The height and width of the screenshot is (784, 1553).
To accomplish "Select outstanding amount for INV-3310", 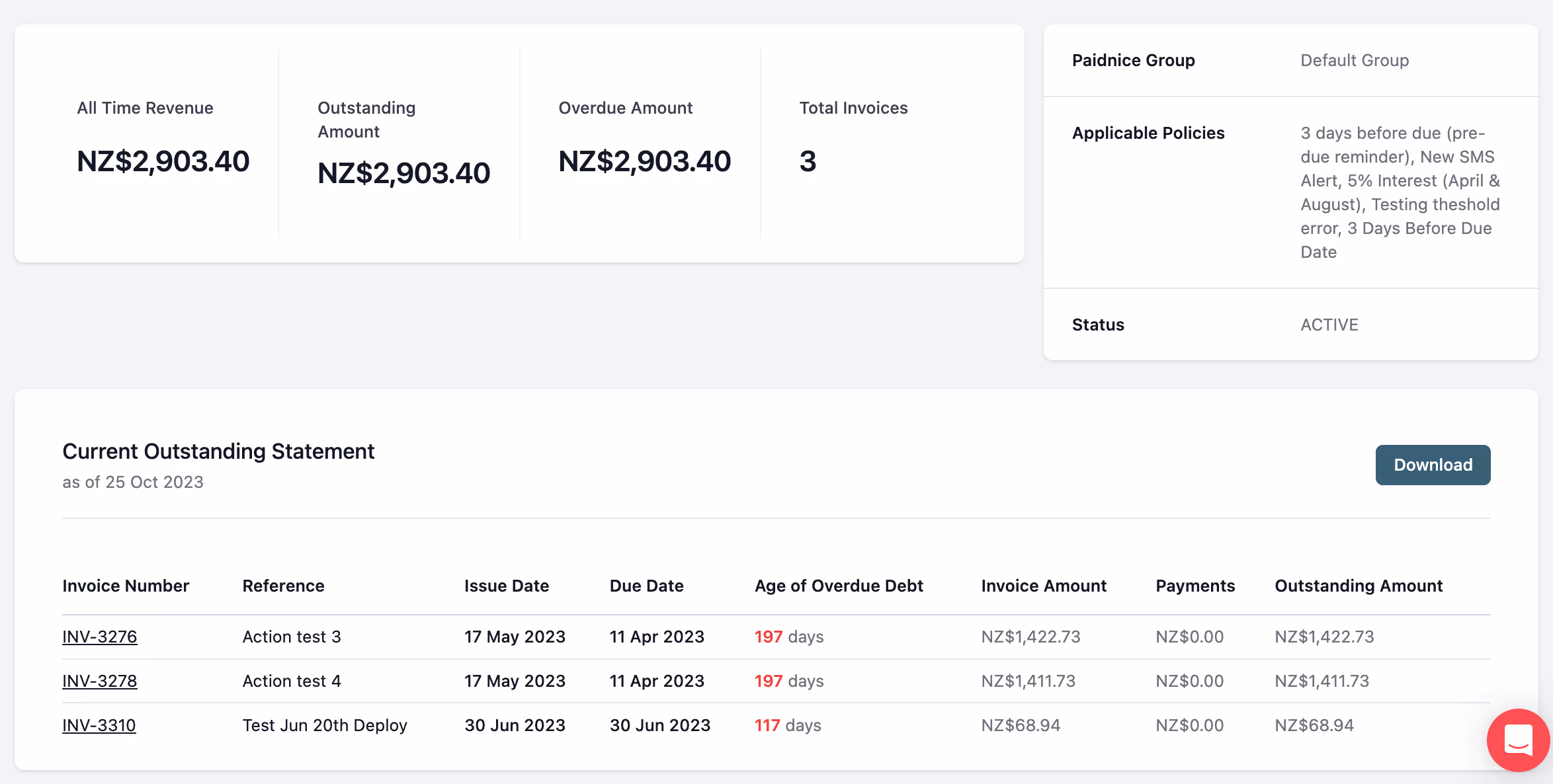I will [1314, 725].
